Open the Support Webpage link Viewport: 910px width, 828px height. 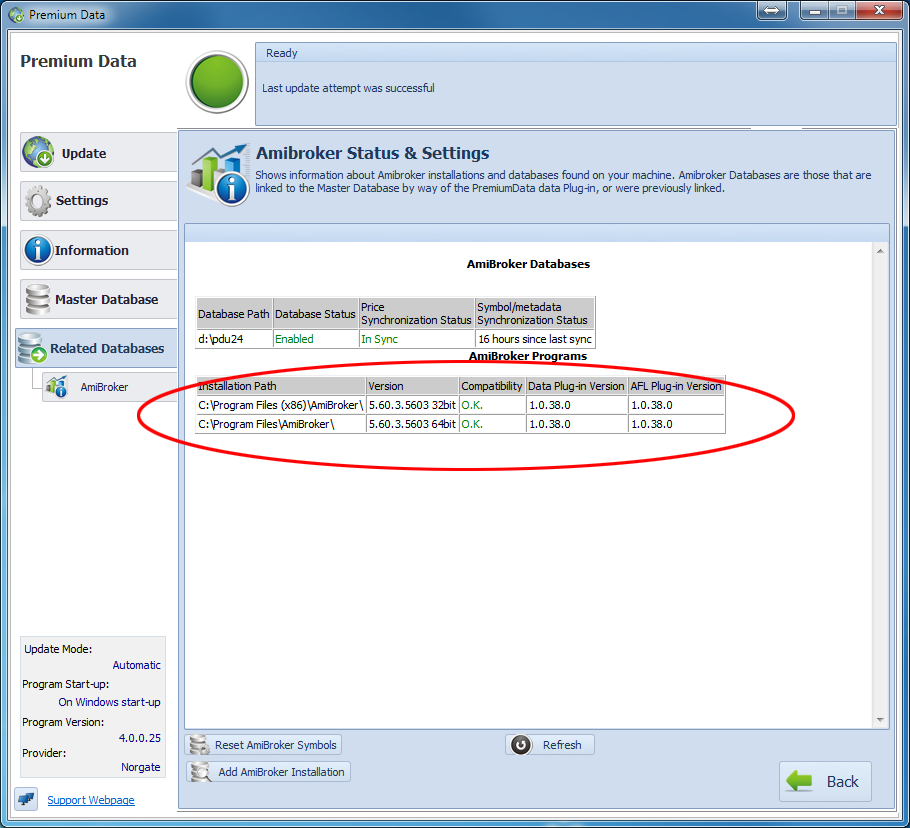point(91,800)
